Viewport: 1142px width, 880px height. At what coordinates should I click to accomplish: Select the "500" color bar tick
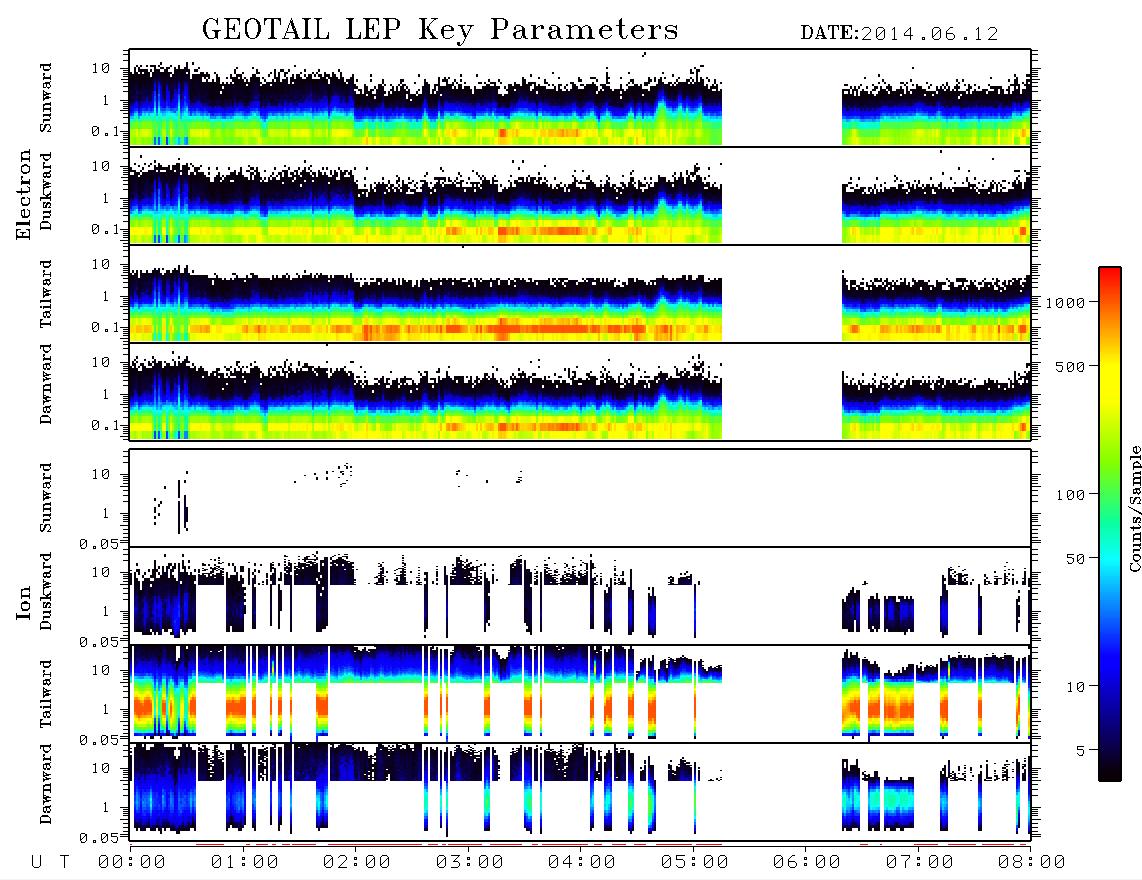pyautogui.click(x=1070, y=366)
